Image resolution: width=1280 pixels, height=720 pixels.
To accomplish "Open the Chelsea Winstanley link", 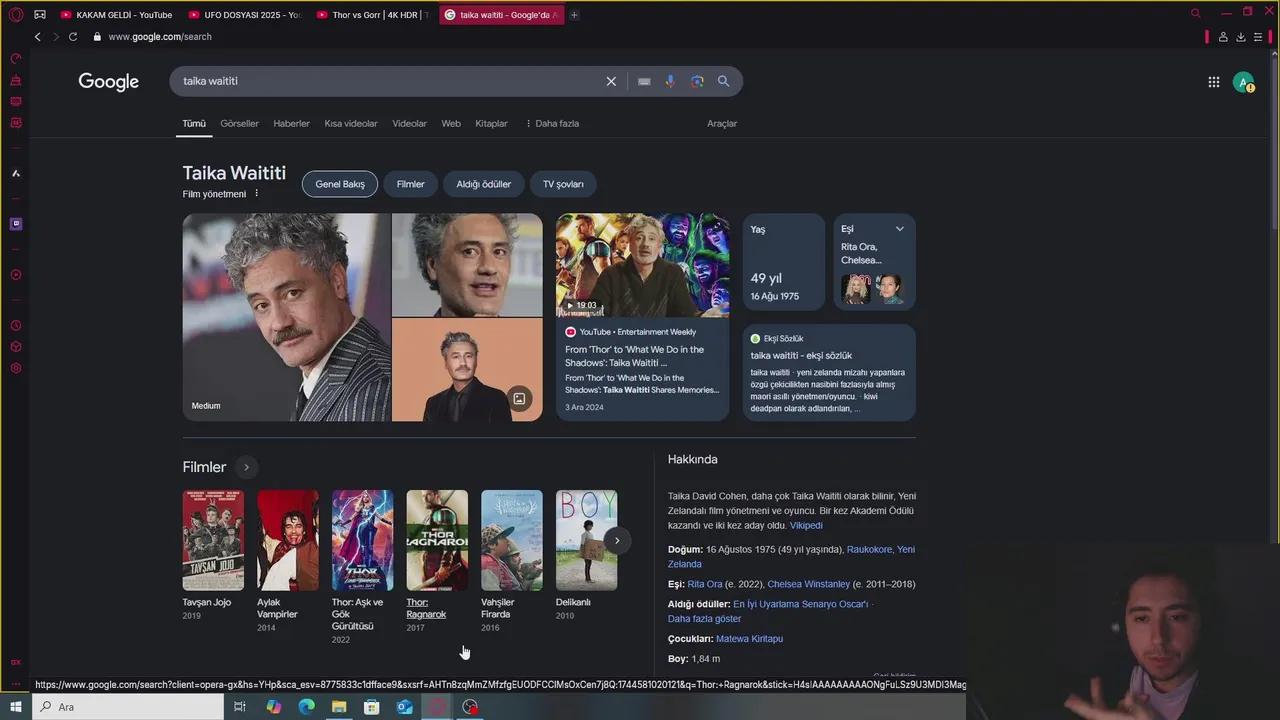I will coord(808,584).
